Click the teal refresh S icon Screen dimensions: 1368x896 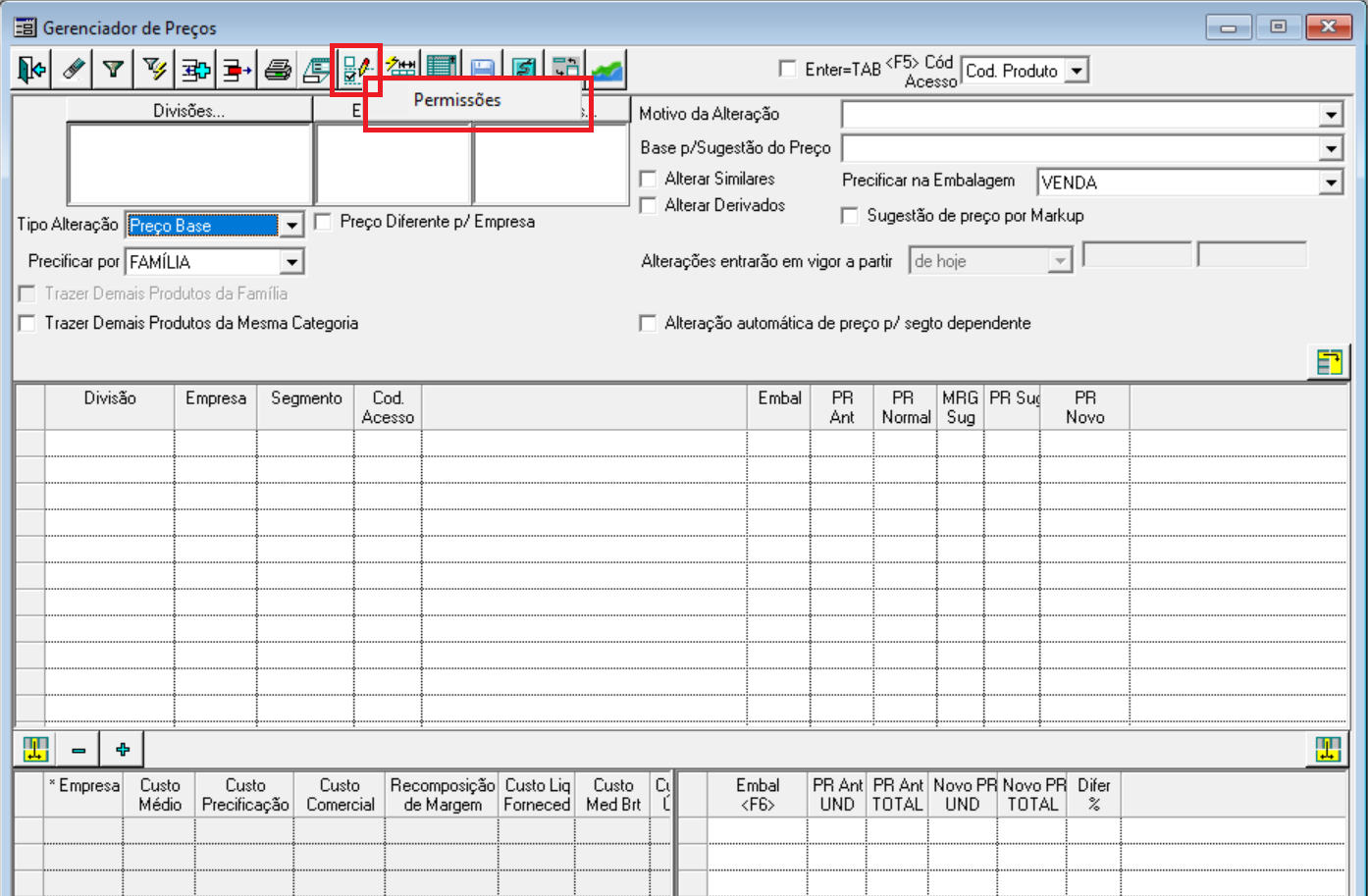[524, 67]
